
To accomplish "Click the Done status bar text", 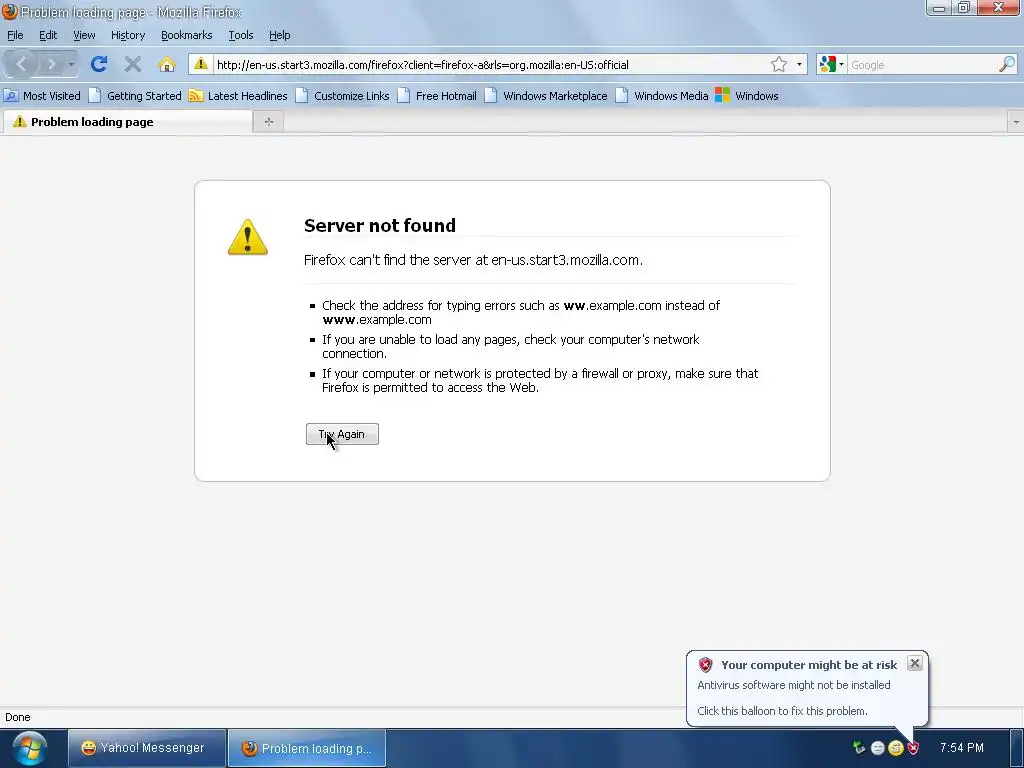I will 18,717.
